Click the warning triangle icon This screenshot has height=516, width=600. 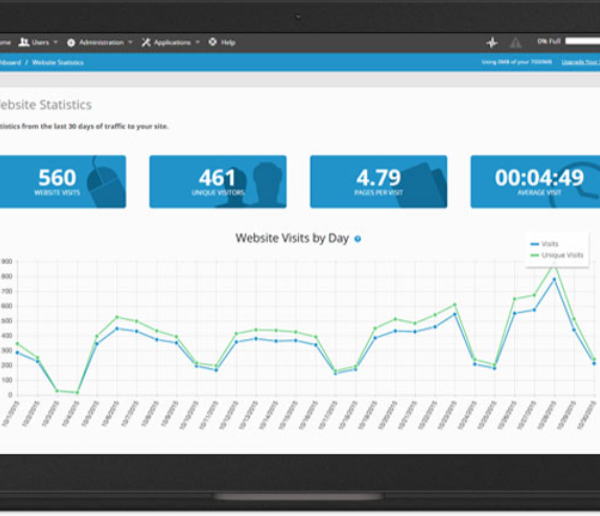pyautogui.click(x=515, y=42)
